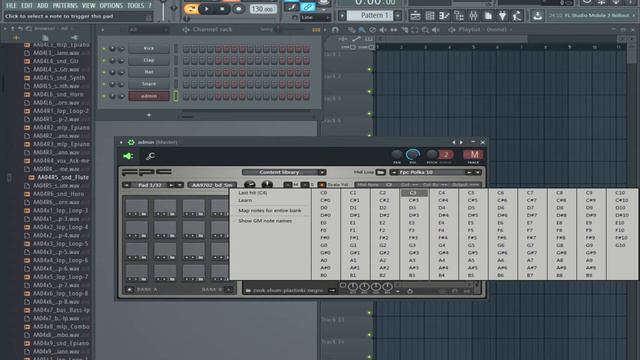Adjust the Channel rack Swing knob
The height and width of the screenshot is (360, 640).
[278, 29]
